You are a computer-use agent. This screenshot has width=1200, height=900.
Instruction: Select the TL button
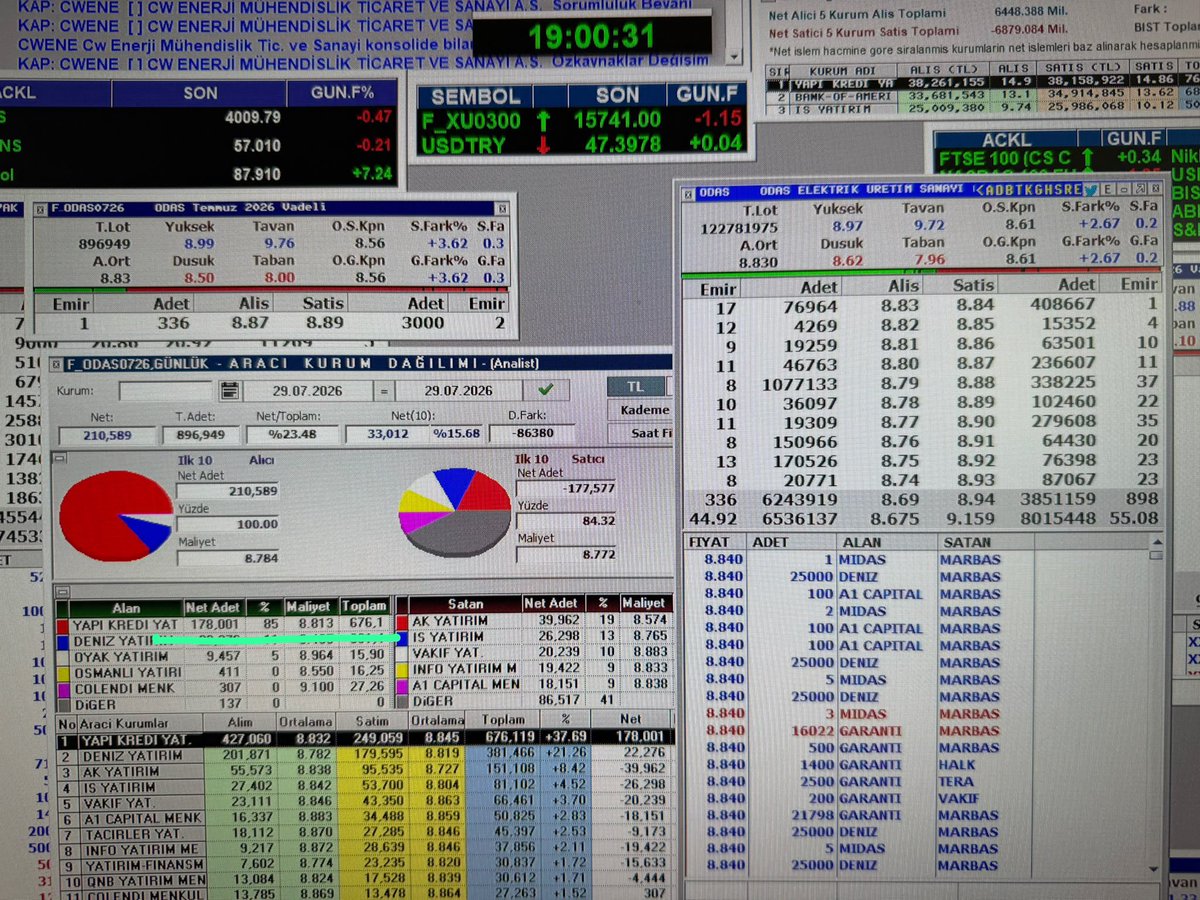pyautogui.click(x=636, y=387)
